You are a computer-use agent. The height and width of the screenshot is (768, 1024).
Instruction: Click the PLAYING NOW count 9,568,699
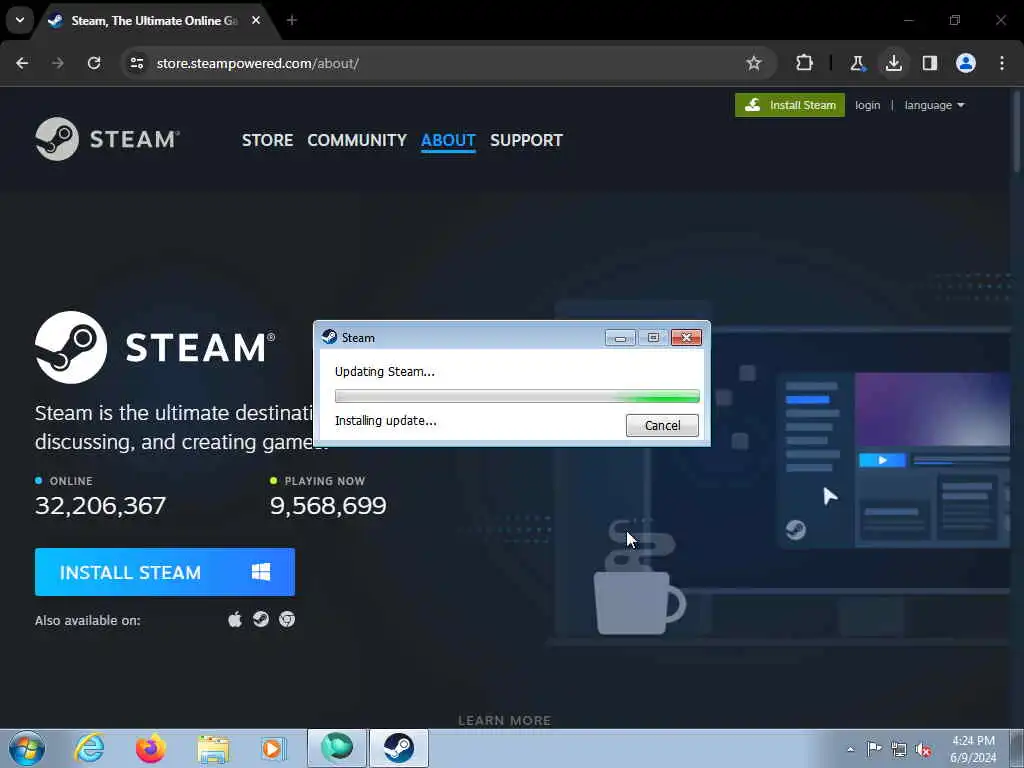coord(328,505)
